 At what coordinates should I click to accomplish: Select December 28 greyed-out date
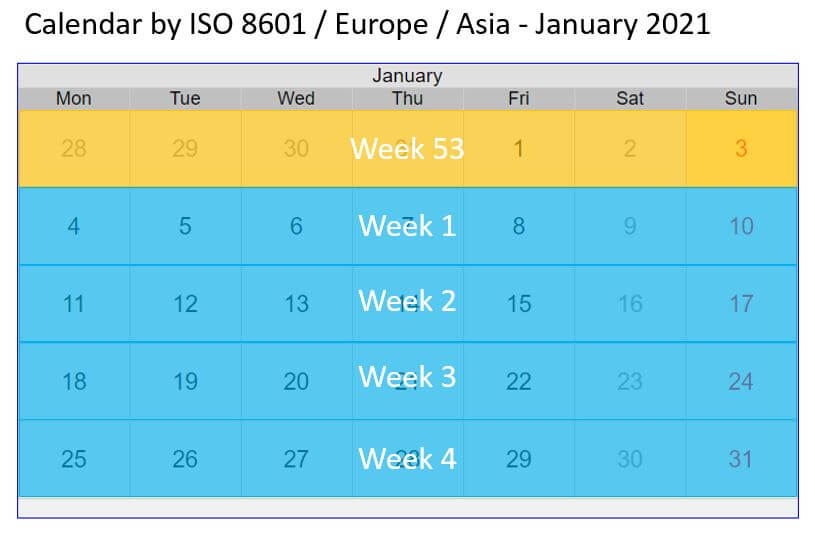[74, 149]
